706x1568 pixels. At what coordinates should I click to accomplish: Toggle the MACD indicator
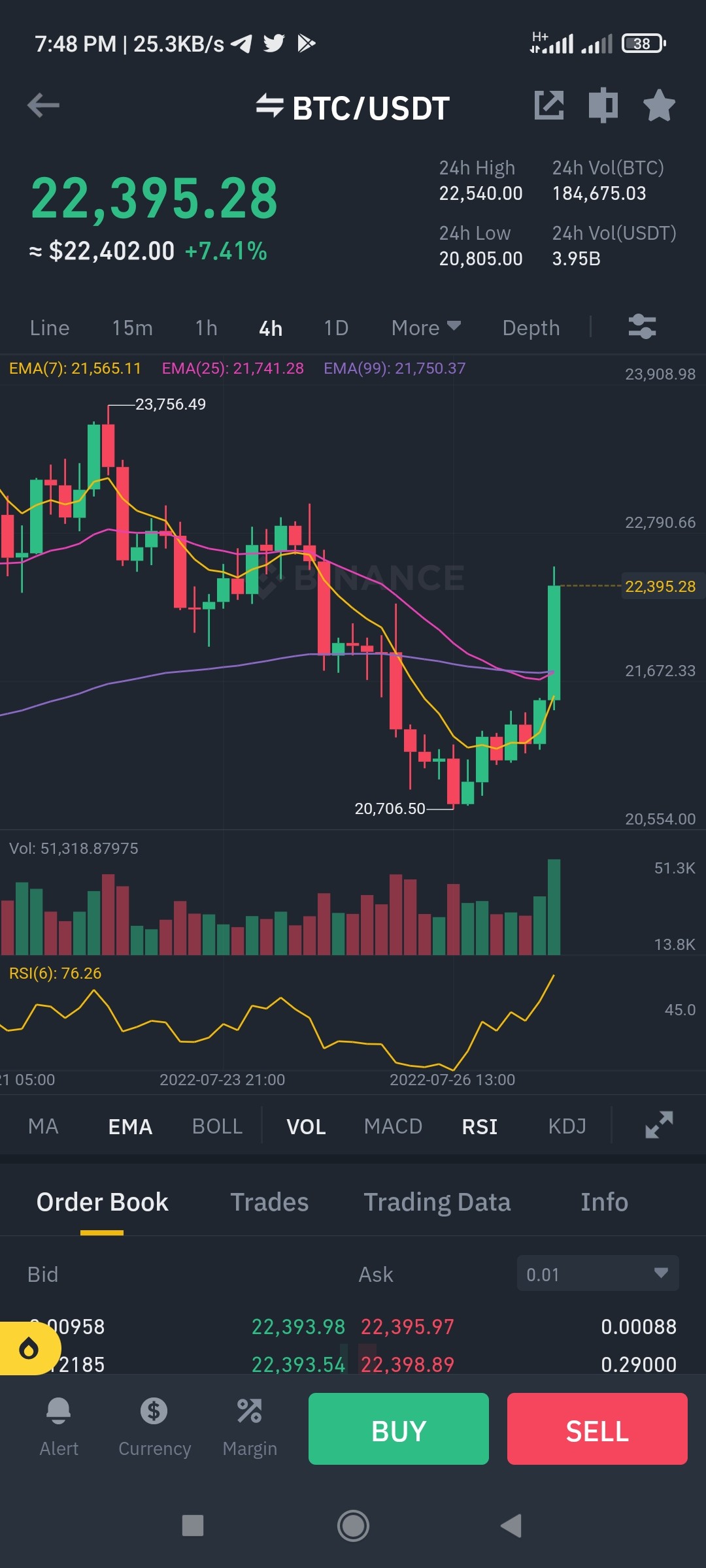[393, 1126]
